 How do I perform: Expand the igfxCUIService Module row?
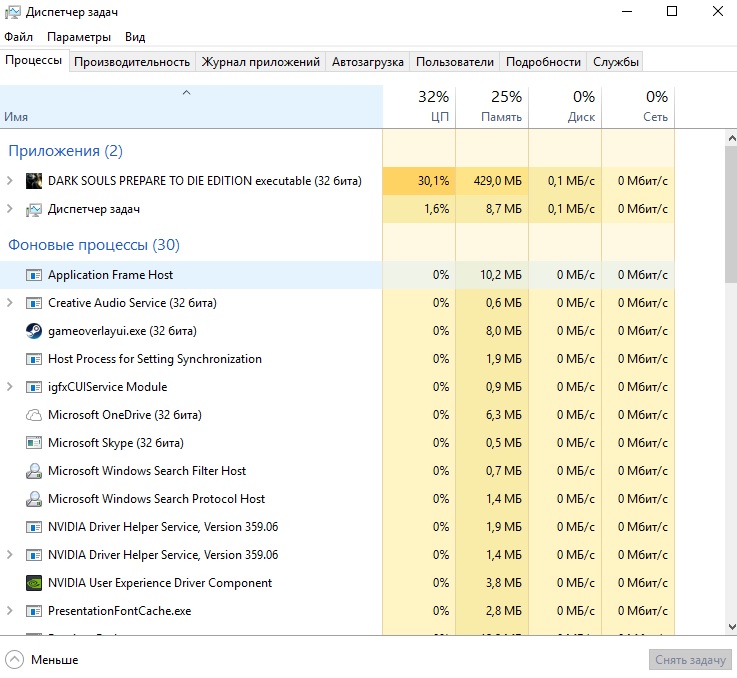click(9, 387)
